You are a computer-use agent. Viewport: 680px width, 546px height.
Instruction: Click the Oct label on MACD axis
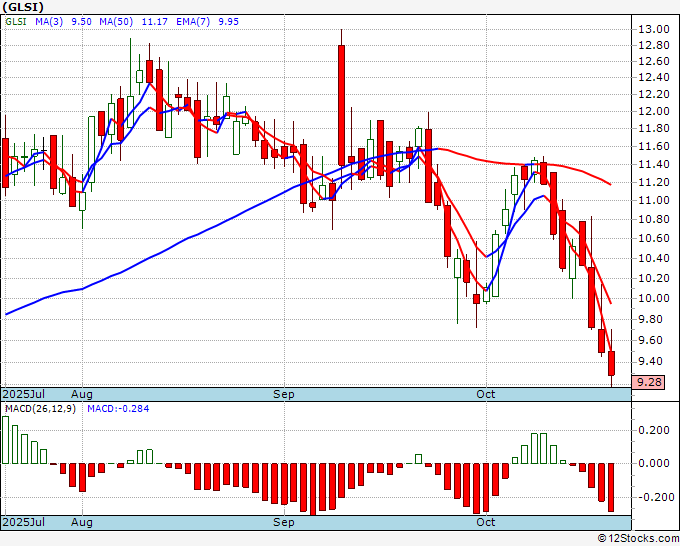pos(486,522)
